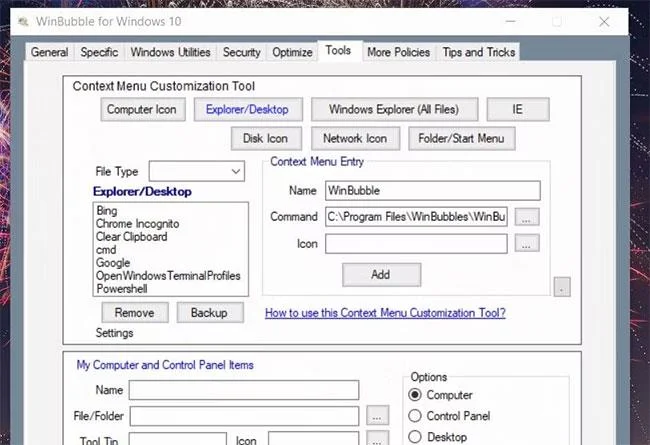Open the More Policies tab

coord(398,52)
